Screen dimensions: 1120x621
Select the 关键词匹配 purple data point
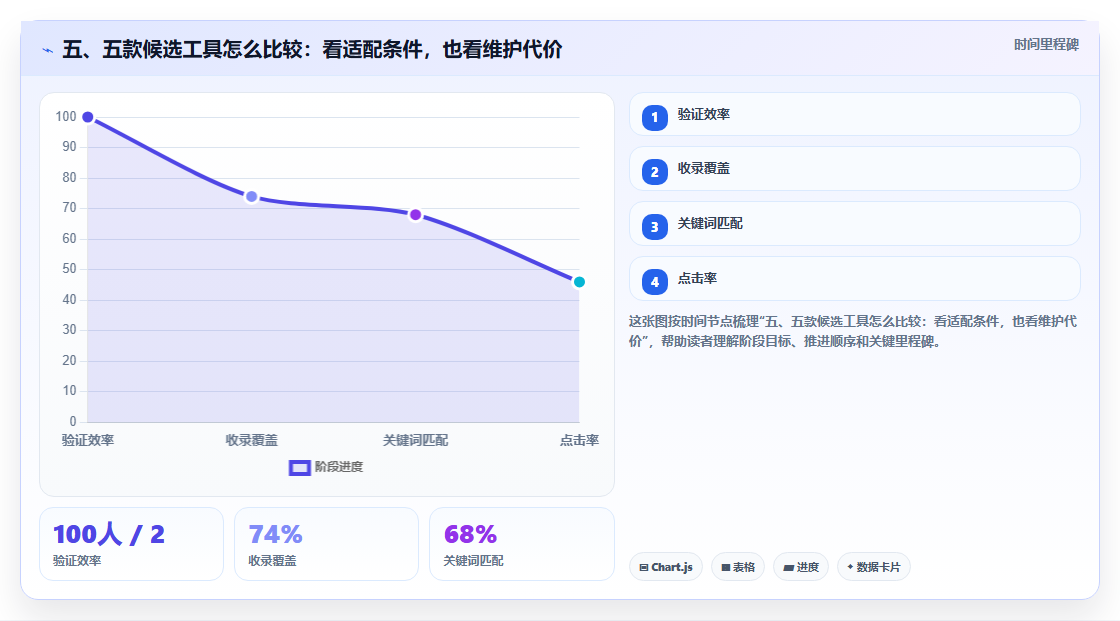(415, 214)
